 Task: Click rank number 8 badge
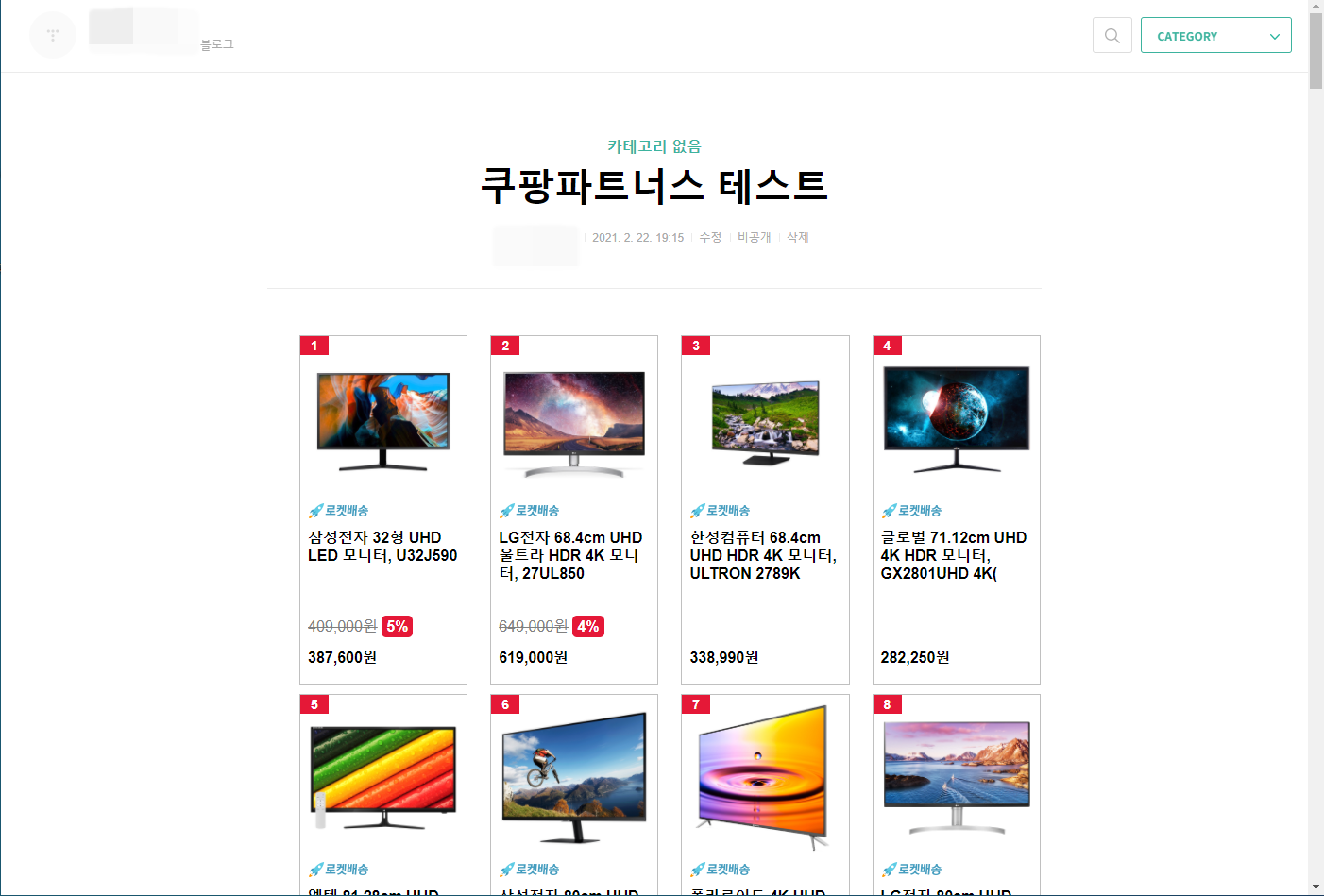[887, 704]
